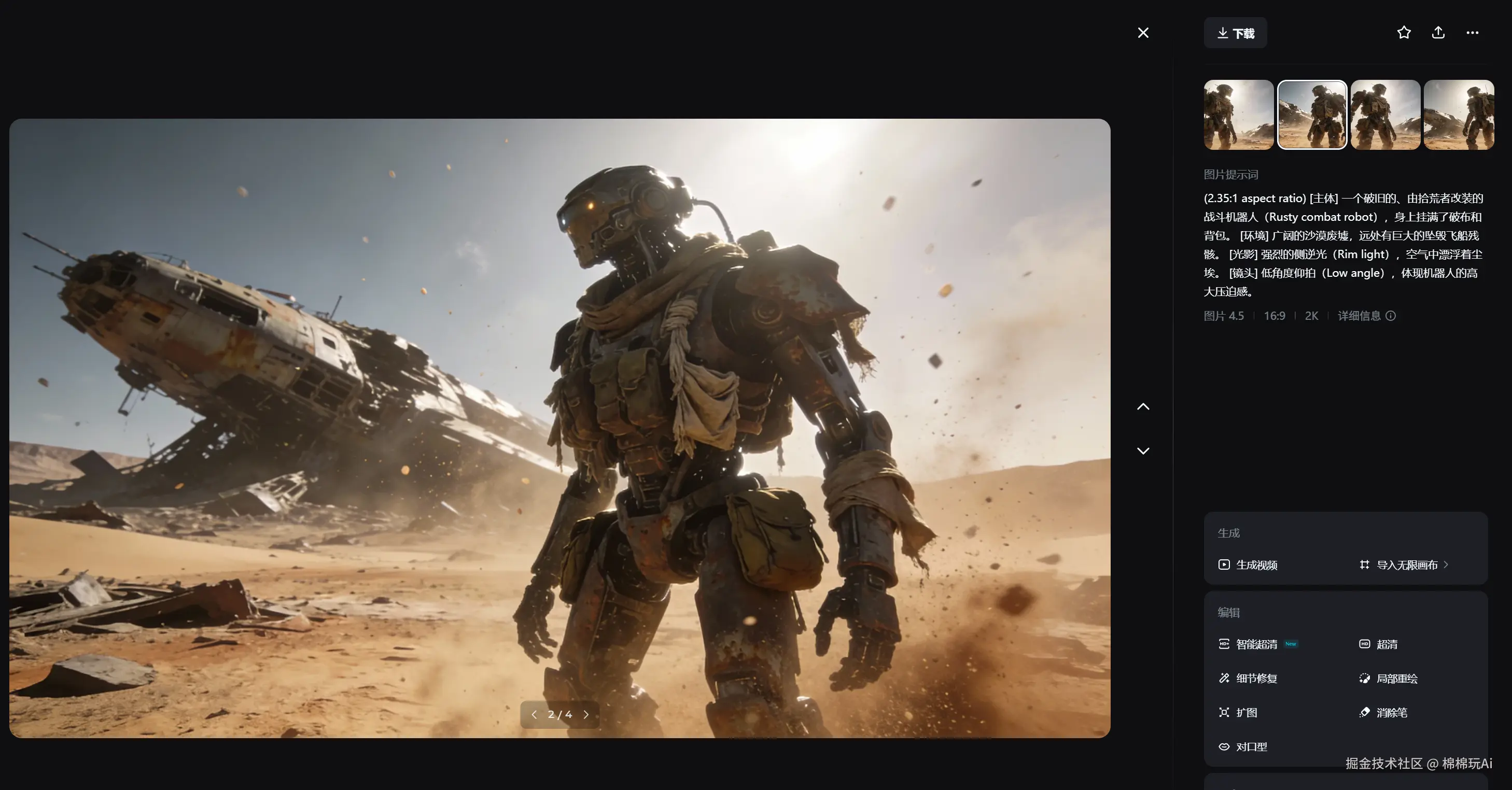Click the download (下载) button

coord(1235,33)
